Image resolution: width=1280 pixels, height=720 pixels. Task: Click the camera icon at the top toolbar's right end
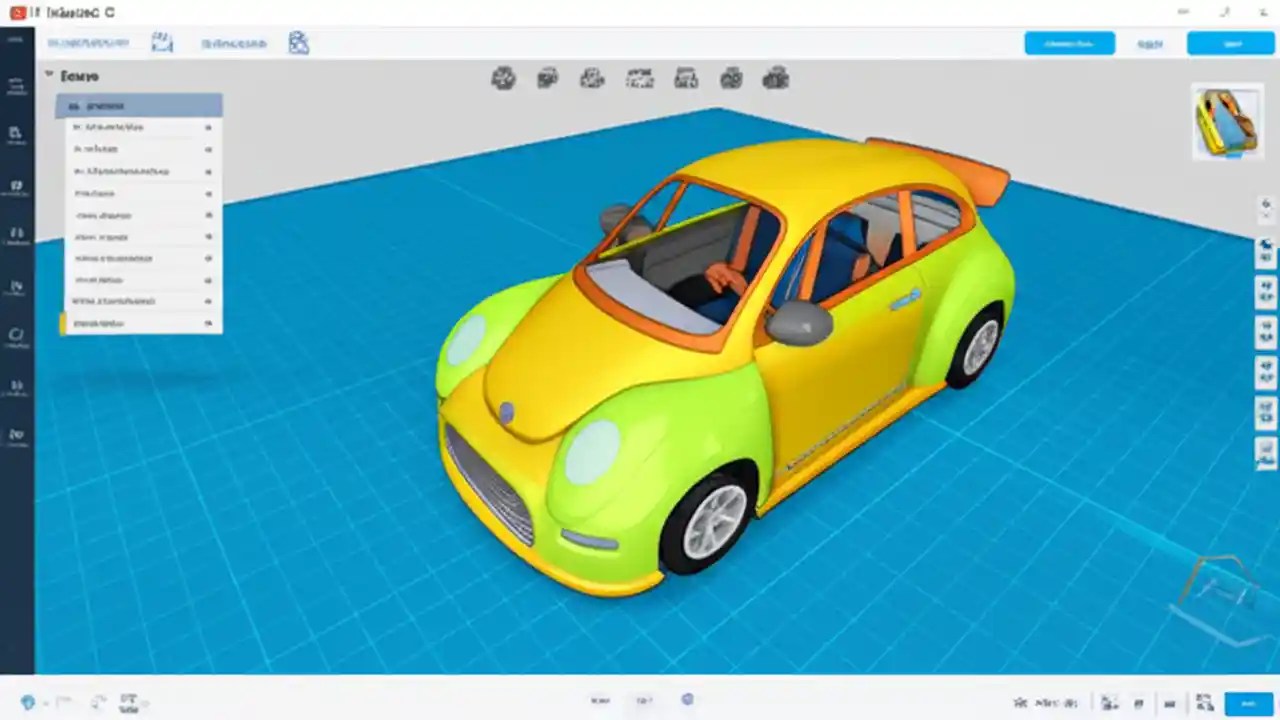(x=776, y=78)
